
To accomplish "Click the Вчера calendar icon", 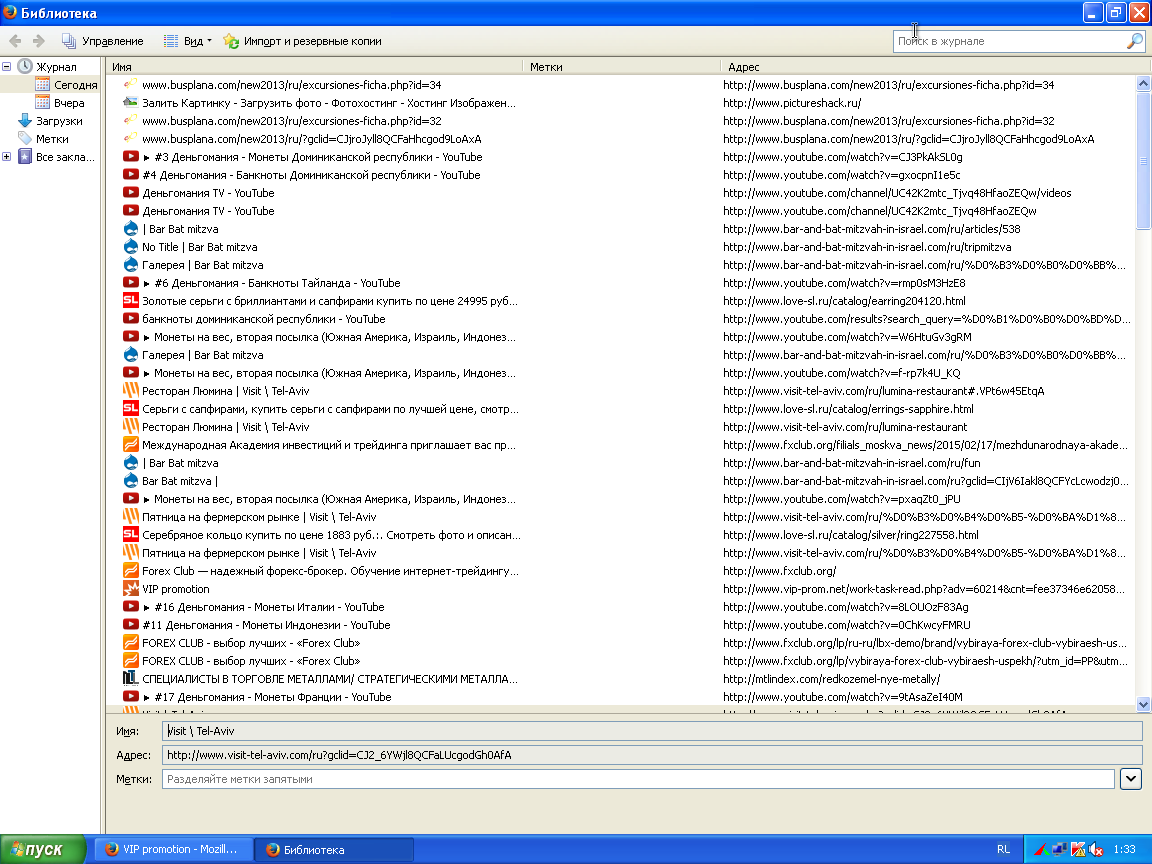I will coord(43,102).
